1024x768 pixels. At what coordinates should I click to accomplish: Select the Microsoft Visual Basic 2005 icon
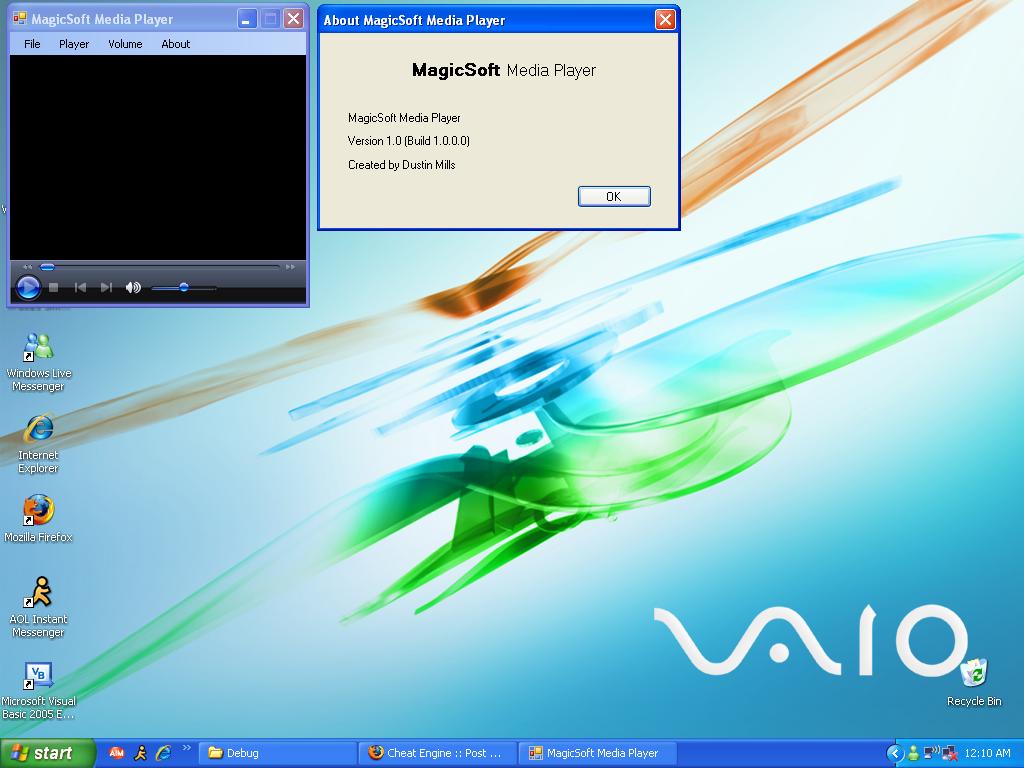[x=39, y=691]
